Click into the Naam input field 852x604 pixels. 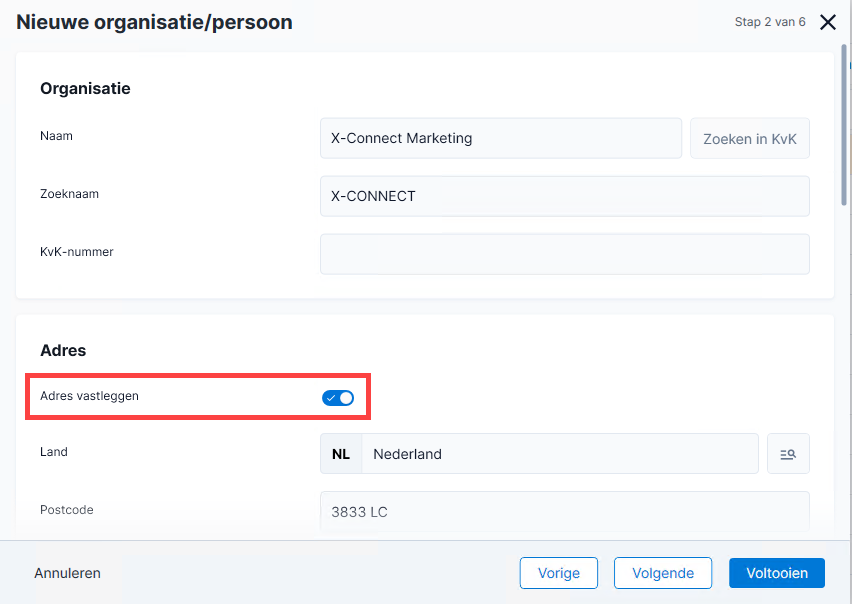click(x=500, y=139)
